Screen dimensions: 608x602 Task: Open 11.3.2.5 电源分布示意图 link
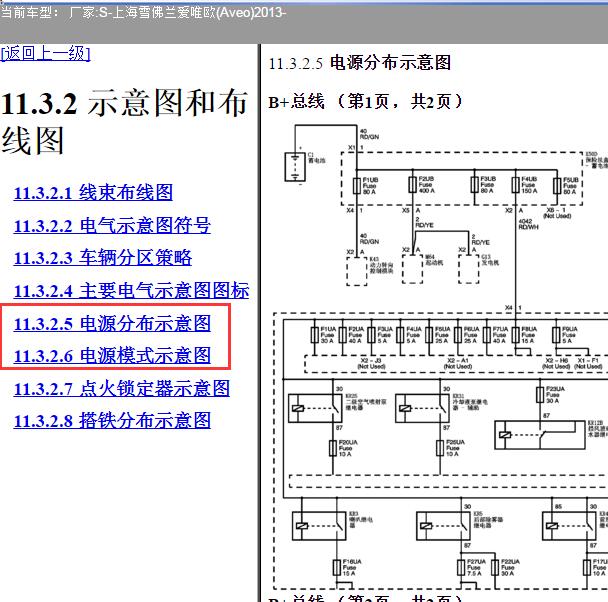click(x=112, y=323)
